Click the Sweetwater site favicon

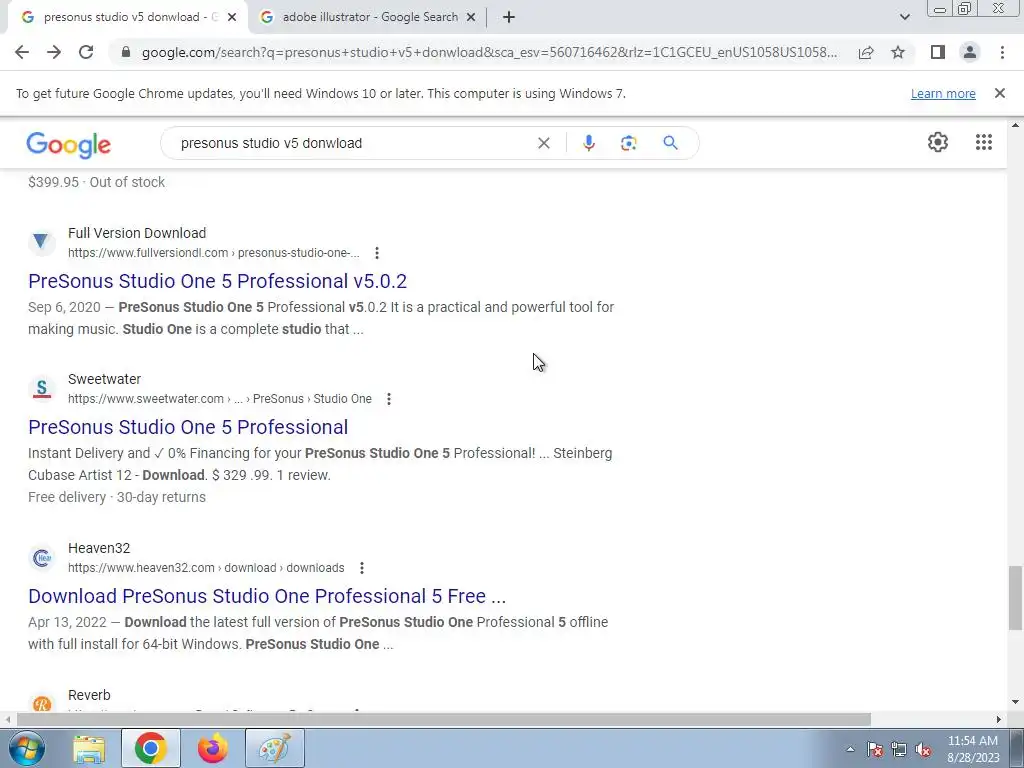coord(42,389)
